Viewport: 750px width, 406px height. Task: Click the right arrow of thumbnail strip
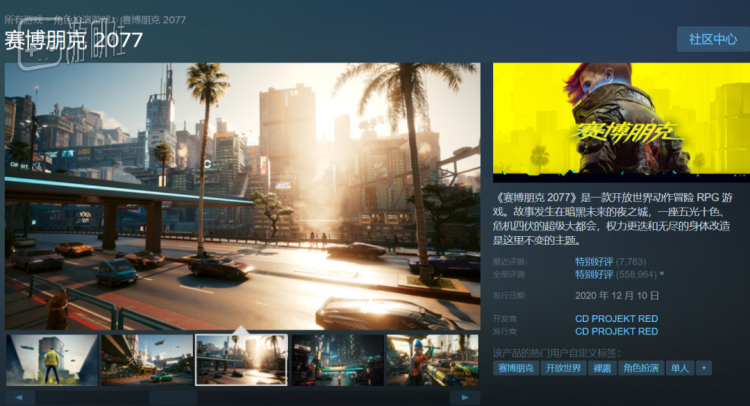coord(464,397)
